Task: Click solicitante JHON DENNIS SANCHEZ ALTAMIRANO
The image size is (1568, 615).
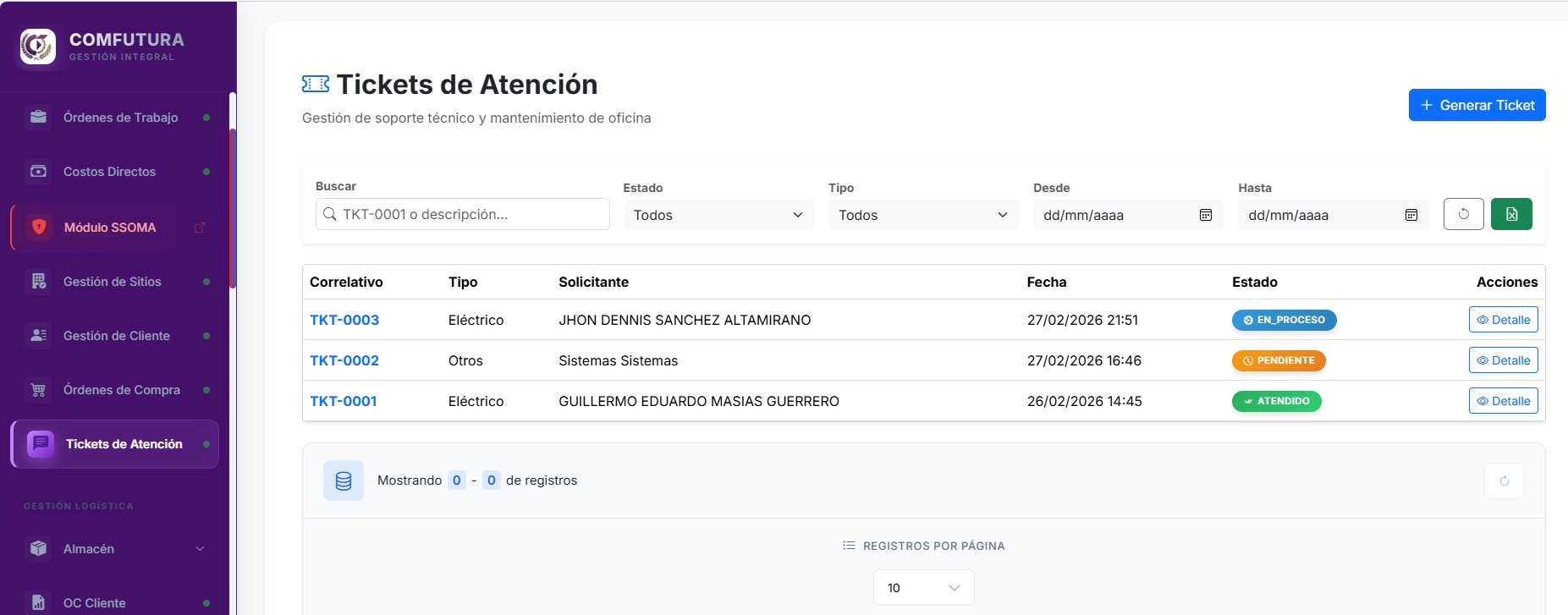Action: [685, 320]
